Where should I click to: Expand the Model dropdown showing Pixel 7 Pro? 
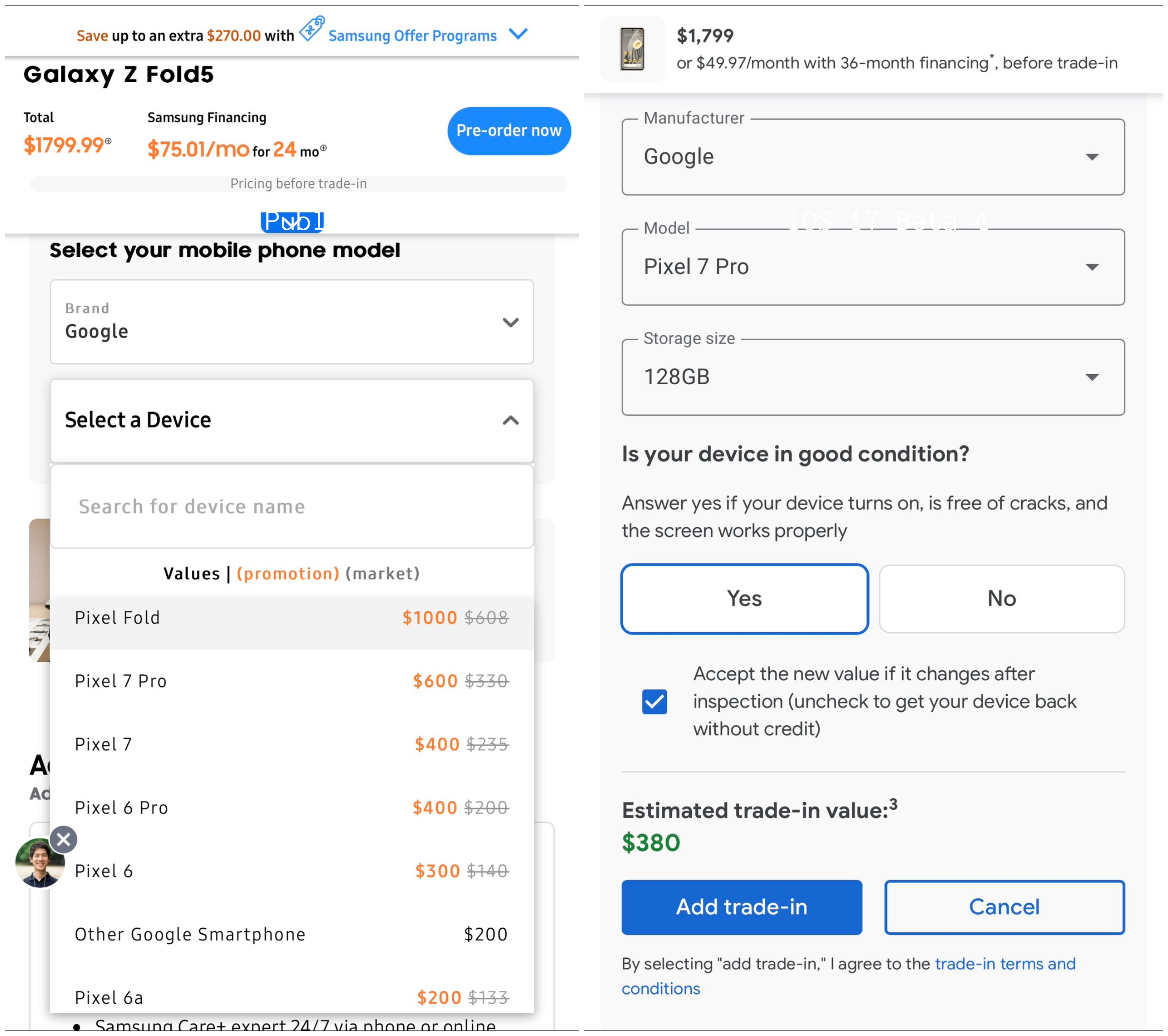(x=872, y=267)
